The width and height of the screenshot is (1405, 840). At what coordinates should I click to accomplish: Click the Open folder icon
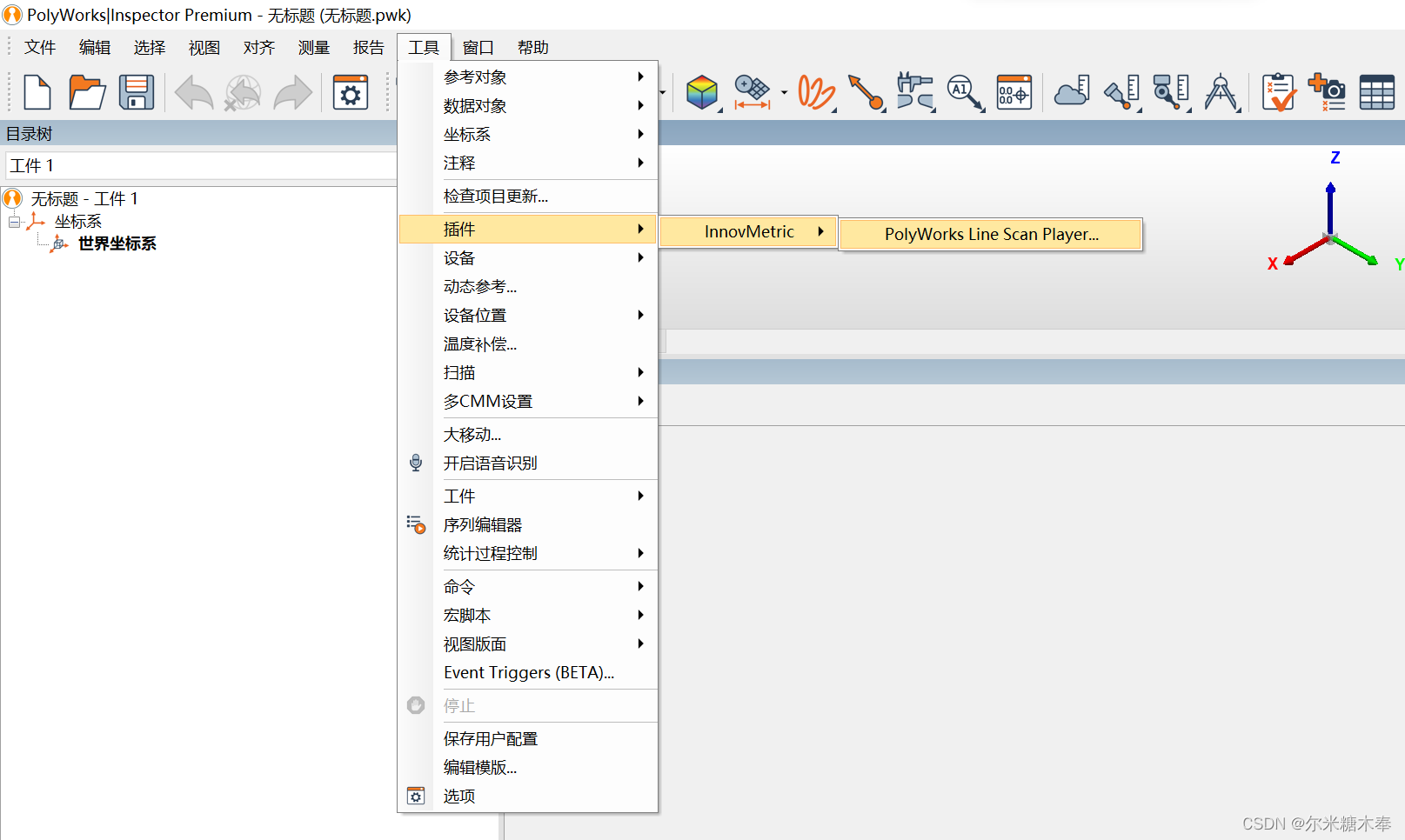click(87, 92)
